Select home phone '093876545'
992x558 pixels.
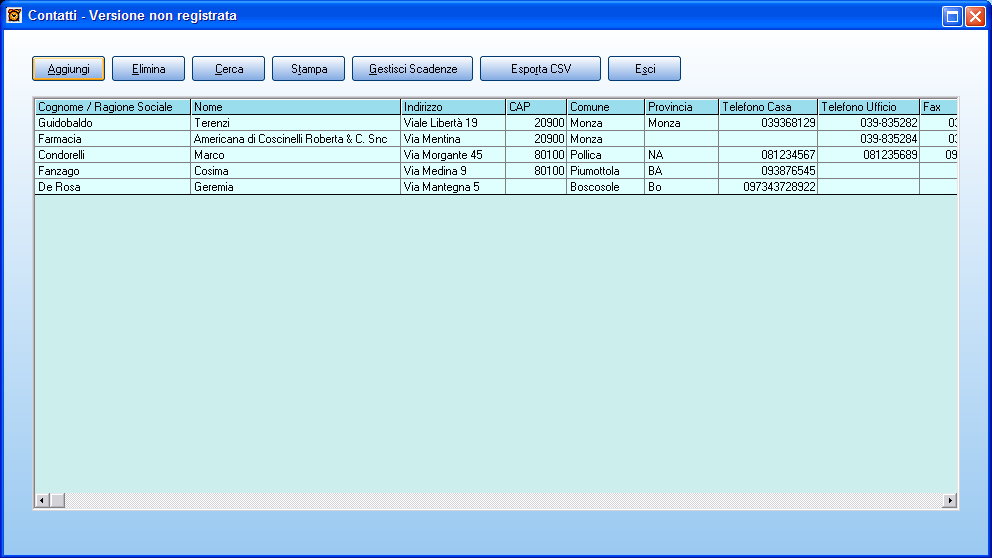click(768, 171)
